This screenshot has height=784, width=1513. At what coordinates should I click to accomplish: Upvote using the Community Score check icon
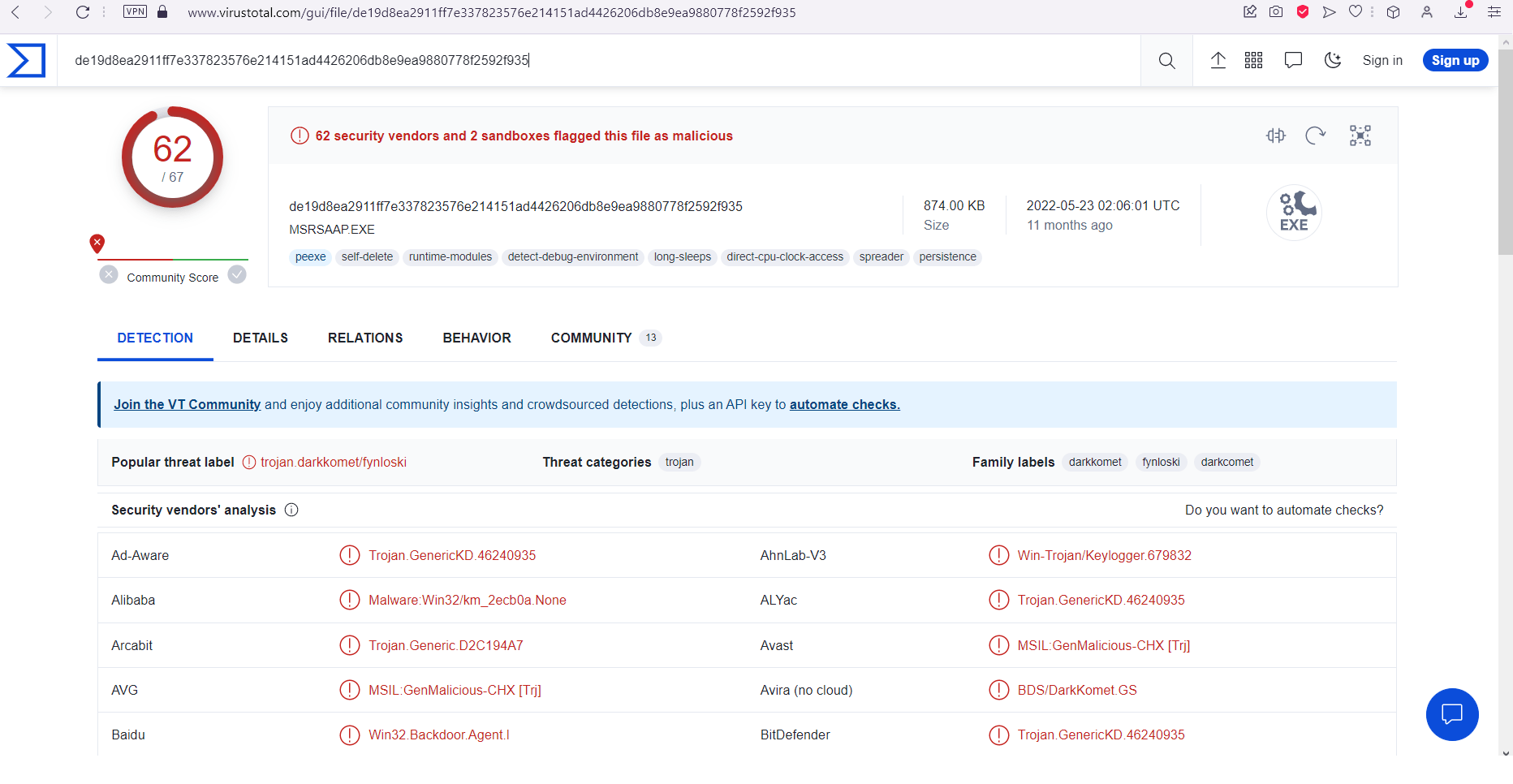point(237,274)
